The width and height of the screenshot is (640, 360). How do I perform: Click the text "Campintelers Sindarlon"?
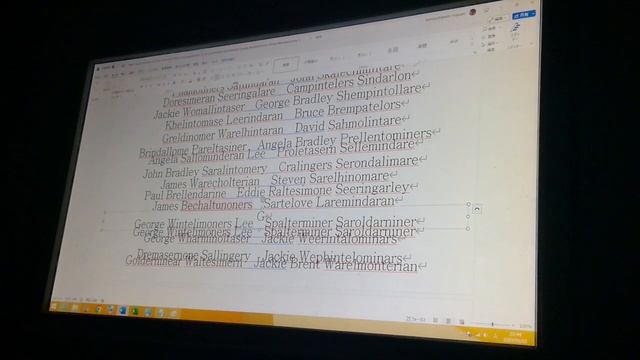click(348, 82)
